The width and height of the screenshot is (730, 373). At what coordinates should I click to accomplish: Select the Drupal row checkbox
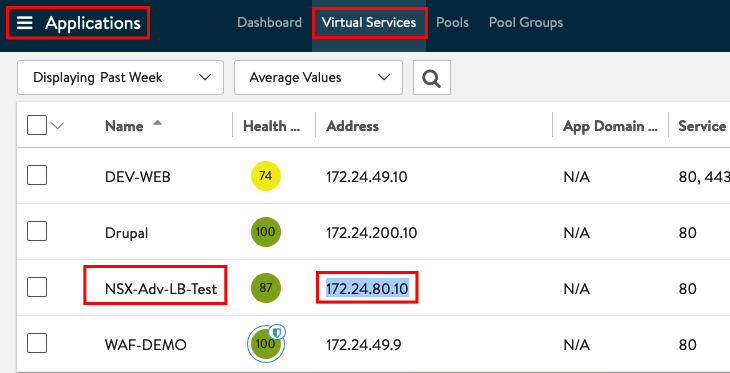tap(37, 231)
